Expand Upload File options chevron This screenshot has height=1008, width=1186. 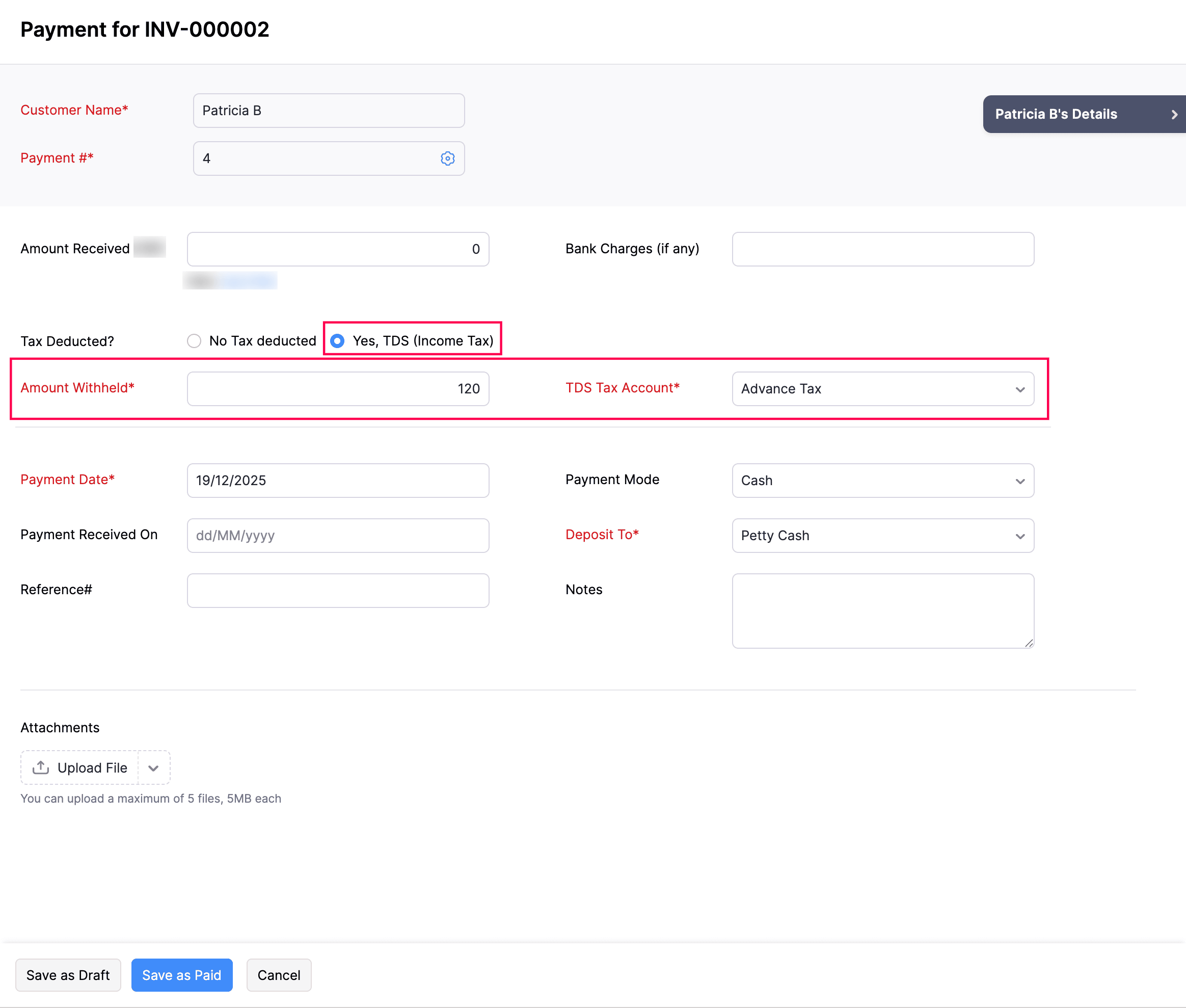[153, 768]
